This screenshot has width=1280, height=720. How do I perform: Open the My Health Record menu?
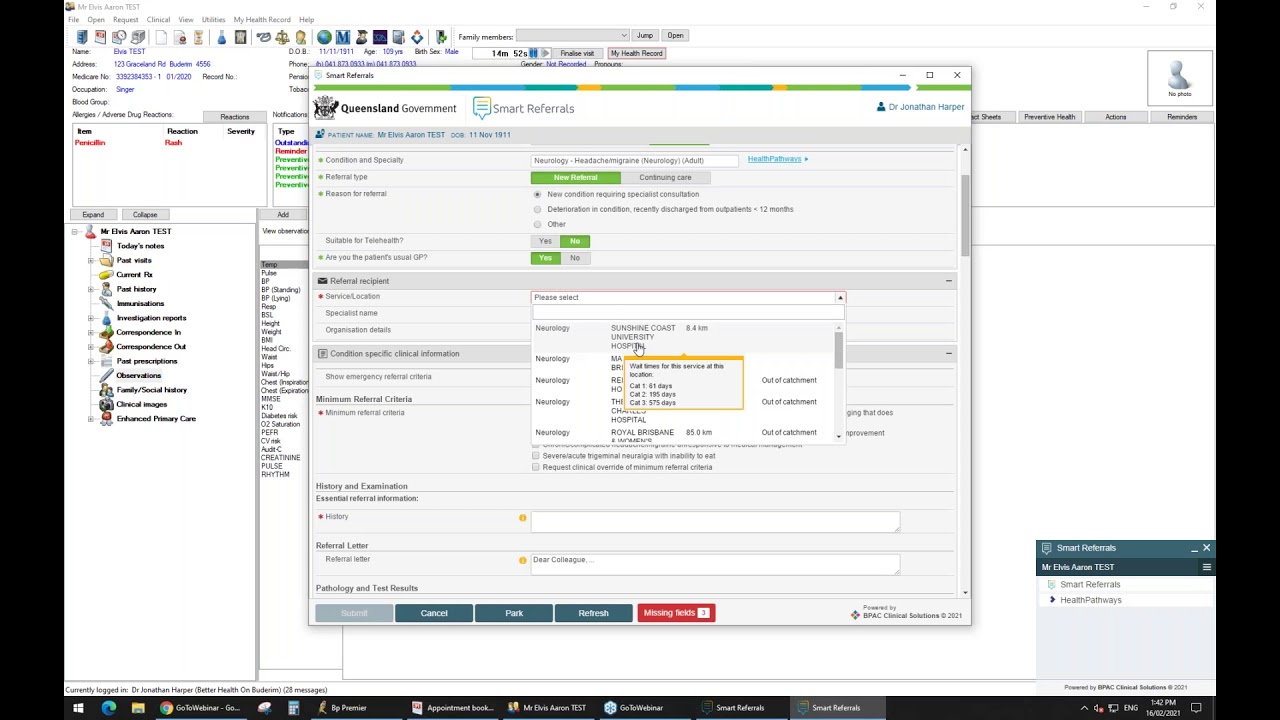tap(262, 20)
